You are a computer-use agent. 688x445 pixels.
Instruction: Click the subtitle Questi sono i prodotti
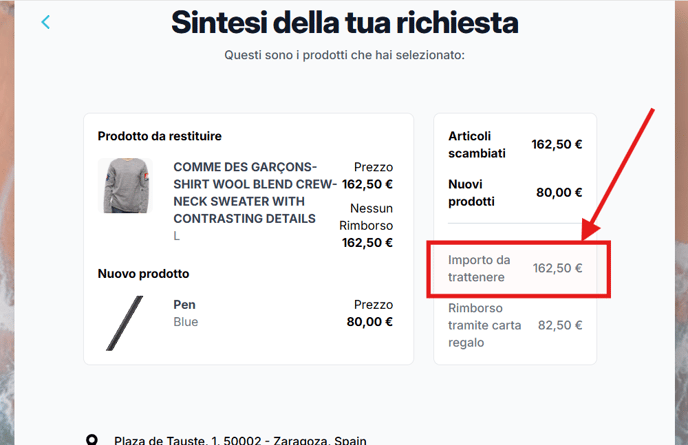click(344, 55)
